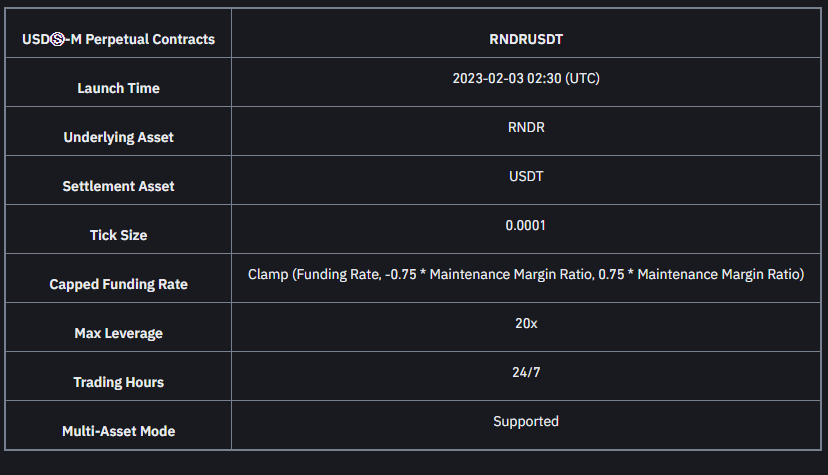Click the (UTC) timezone label

click(x=582, y=78)
